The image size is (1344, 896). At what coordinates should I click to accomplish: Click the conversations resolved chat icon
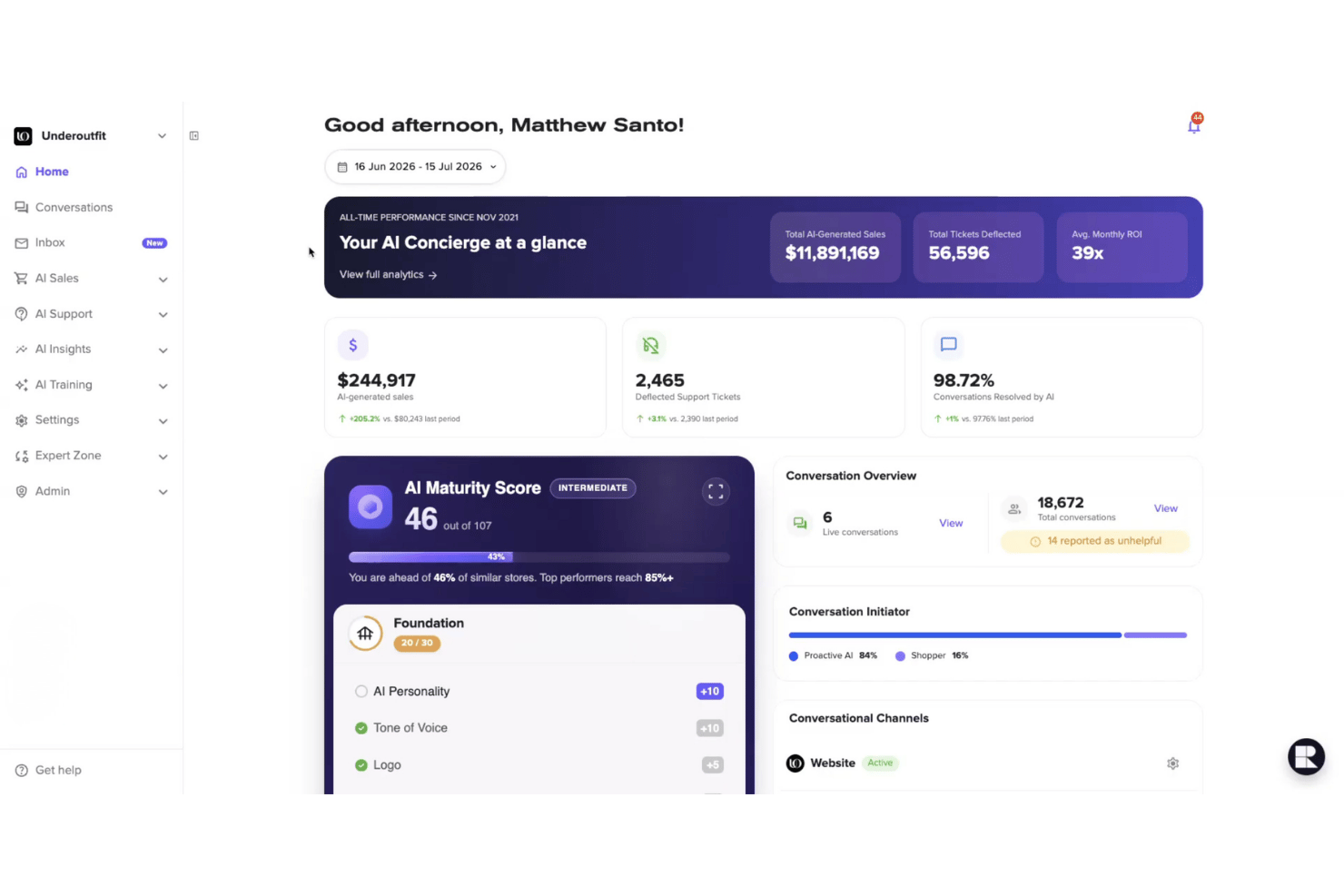tap(949, 345)
